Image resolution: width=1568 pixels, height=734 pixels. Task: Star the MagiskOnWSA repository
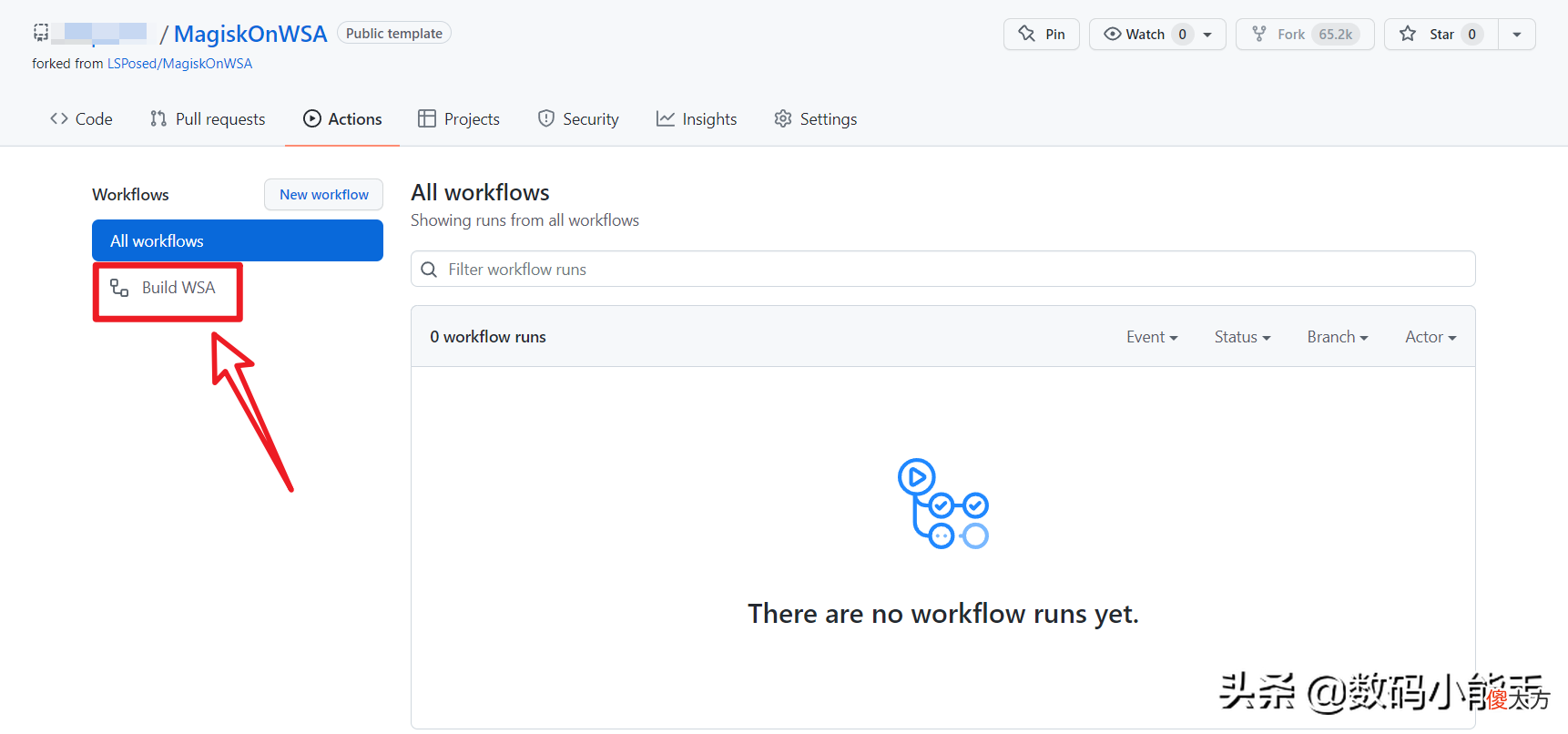click(x=1441, y=34)
